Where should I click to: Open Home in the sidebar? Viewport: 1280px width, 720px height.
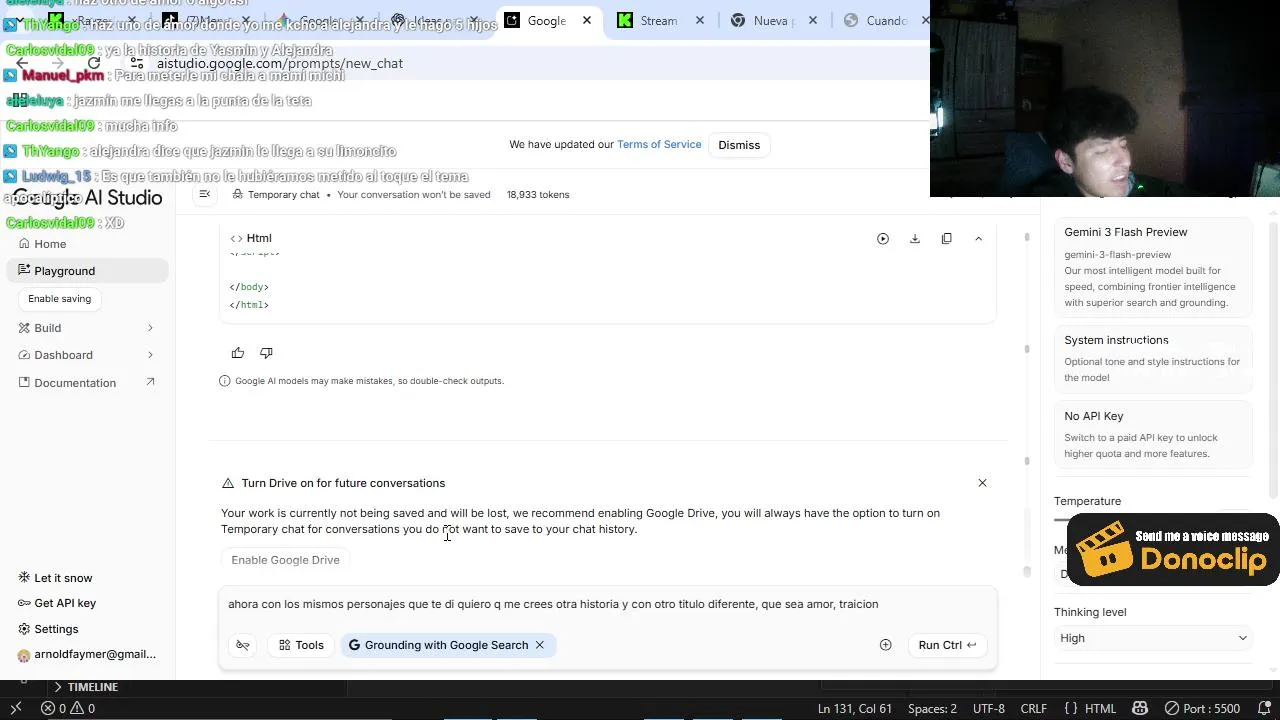coord(87,244)
